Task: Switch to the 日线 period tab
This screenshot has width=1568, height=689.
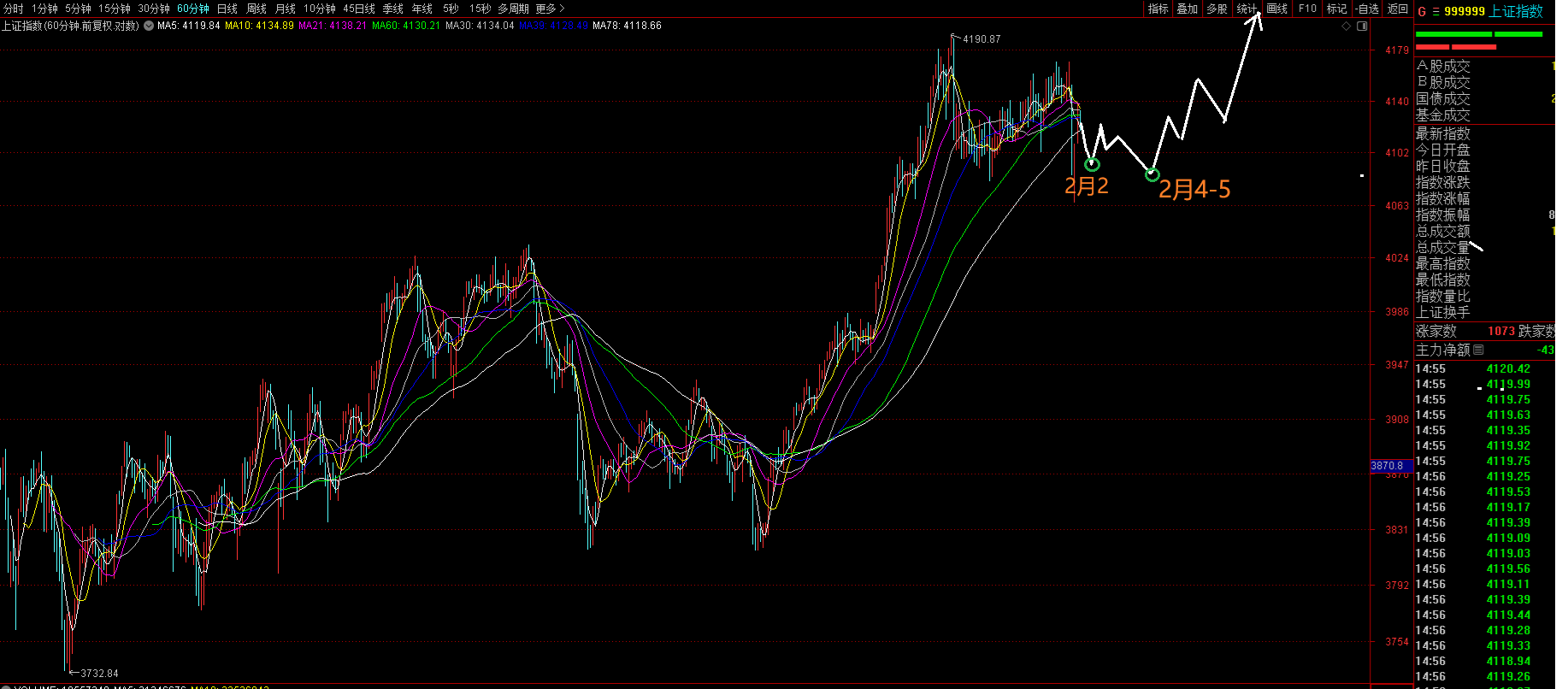Action: pos(227,9)
